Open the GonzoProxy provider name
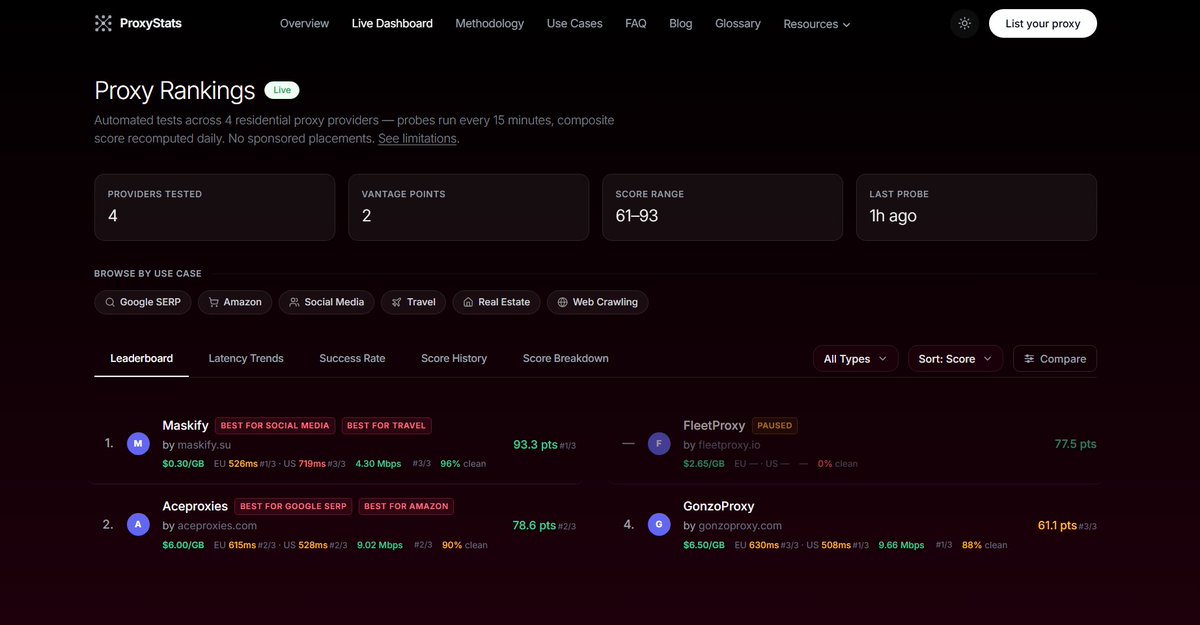The height and width of the screenshot is (625, 1200). (x=719, y=506)
